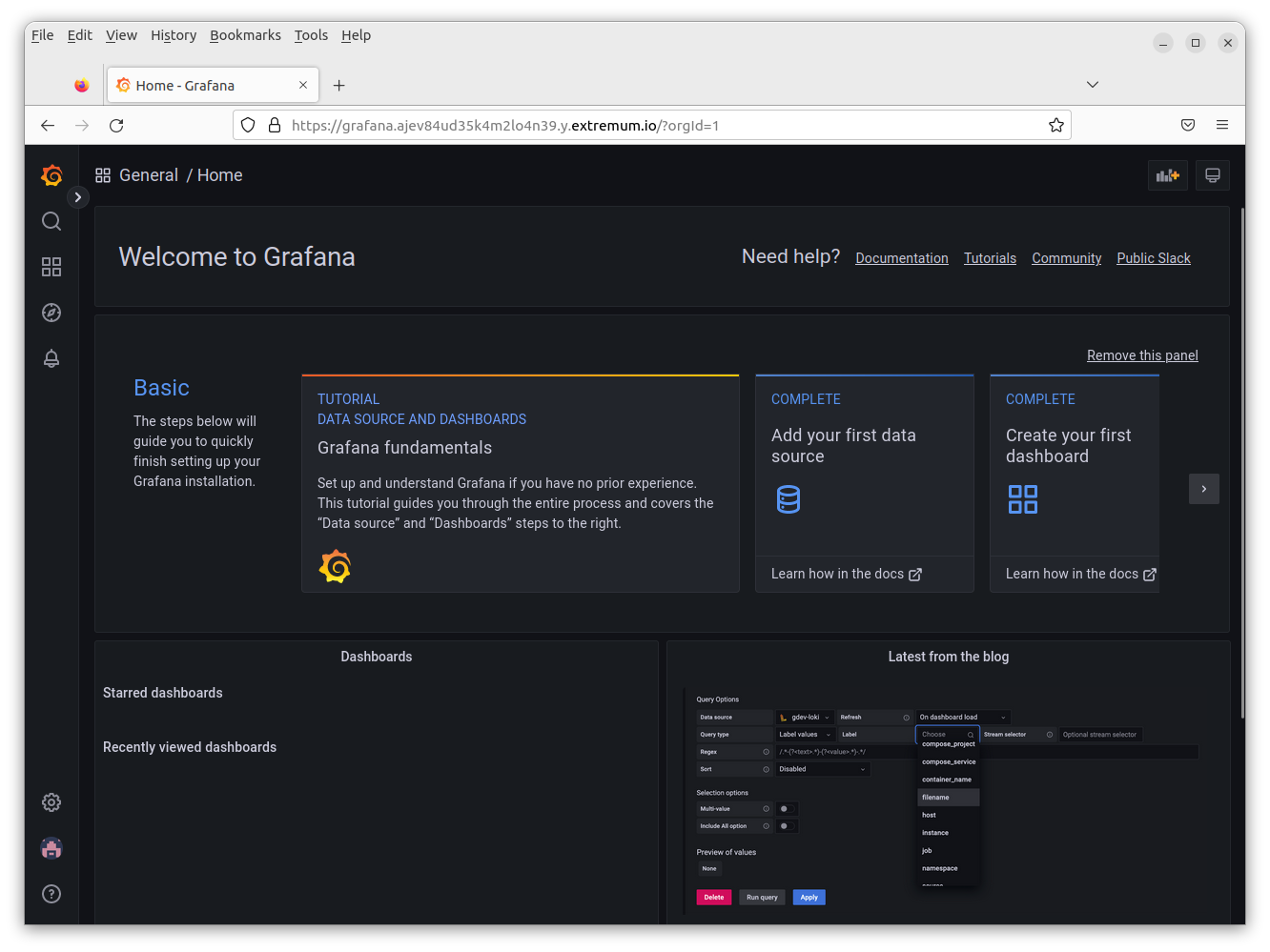The image size is (1270, 952).
Task: Open the Bookmarks menu
Action: 245,35
